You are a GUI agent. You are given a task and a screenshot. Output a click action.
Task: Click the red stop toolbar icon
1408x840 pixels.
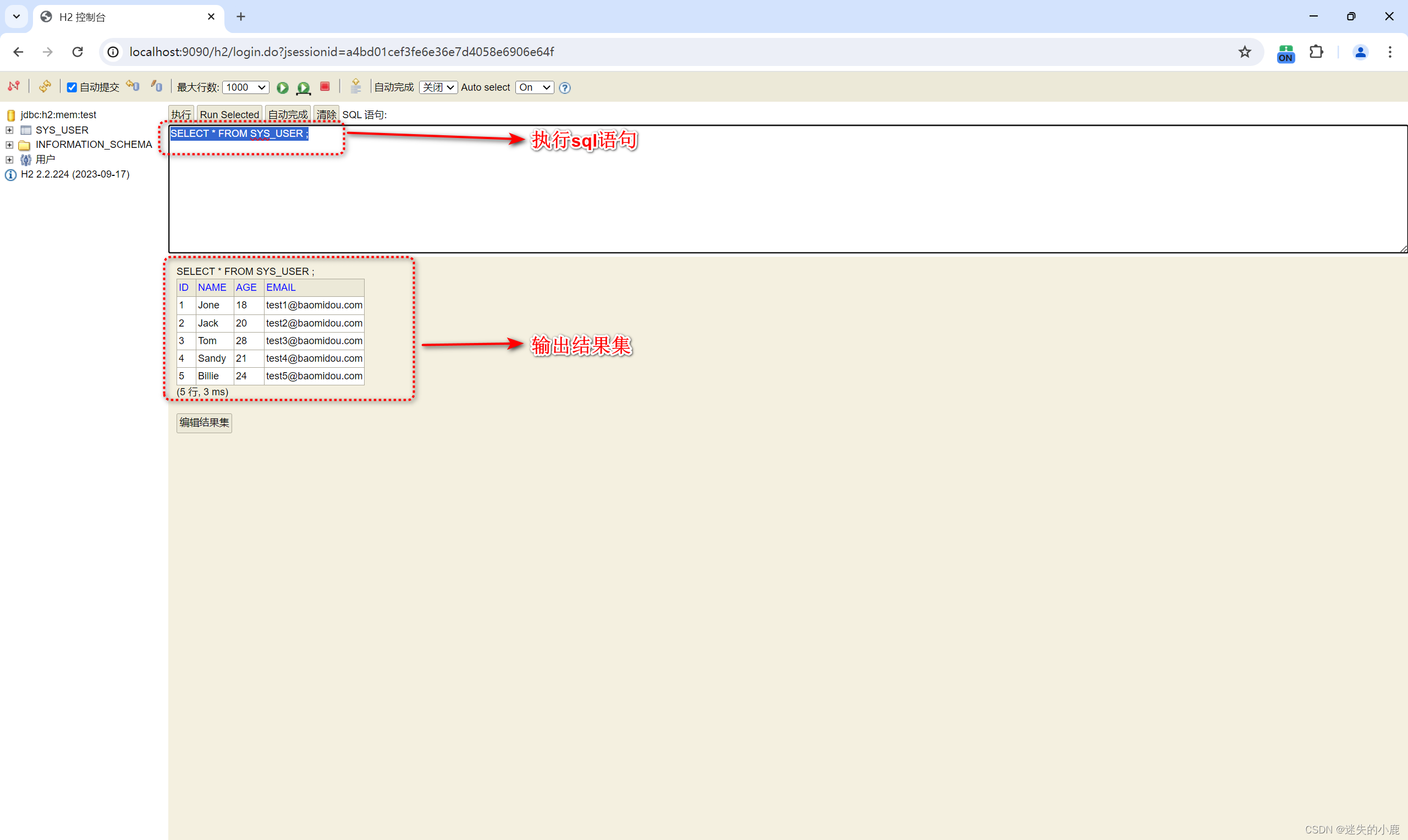tap(325, 86)
